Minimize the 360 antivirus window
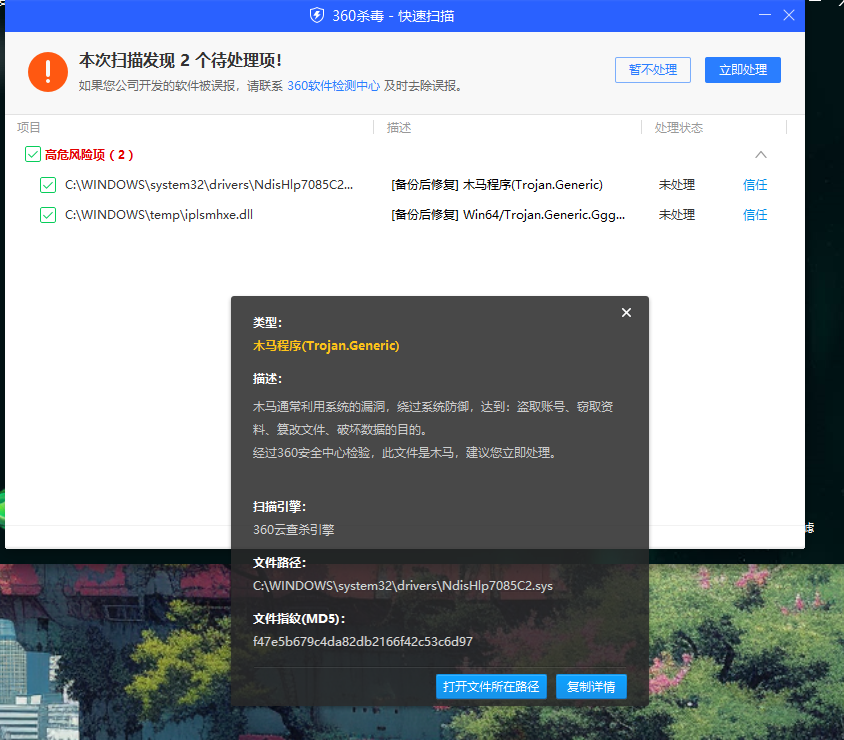Screen dimensions: 844x740 pos(765,15)
